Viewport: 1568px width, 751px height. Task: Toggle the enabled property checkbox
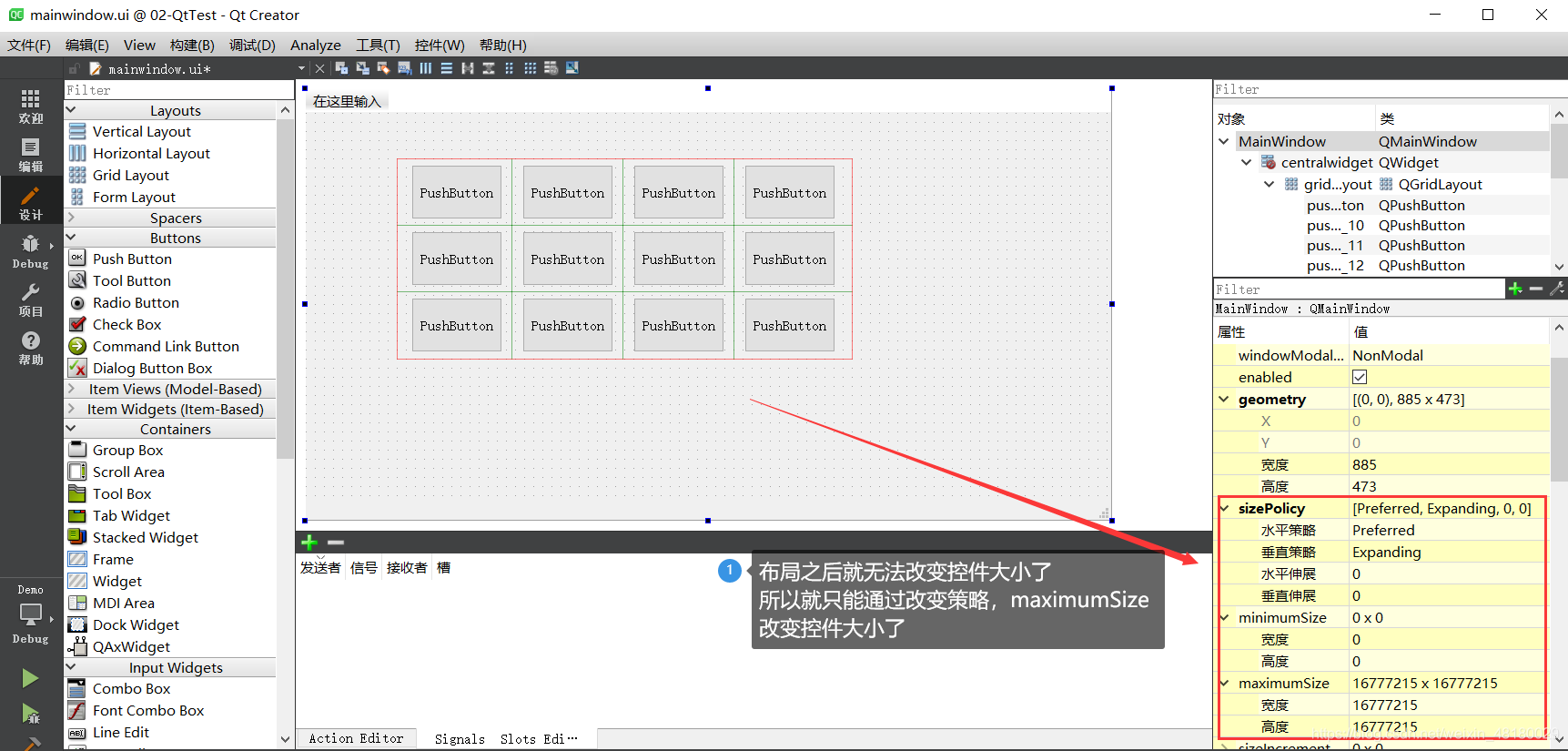click(1360, 377)
